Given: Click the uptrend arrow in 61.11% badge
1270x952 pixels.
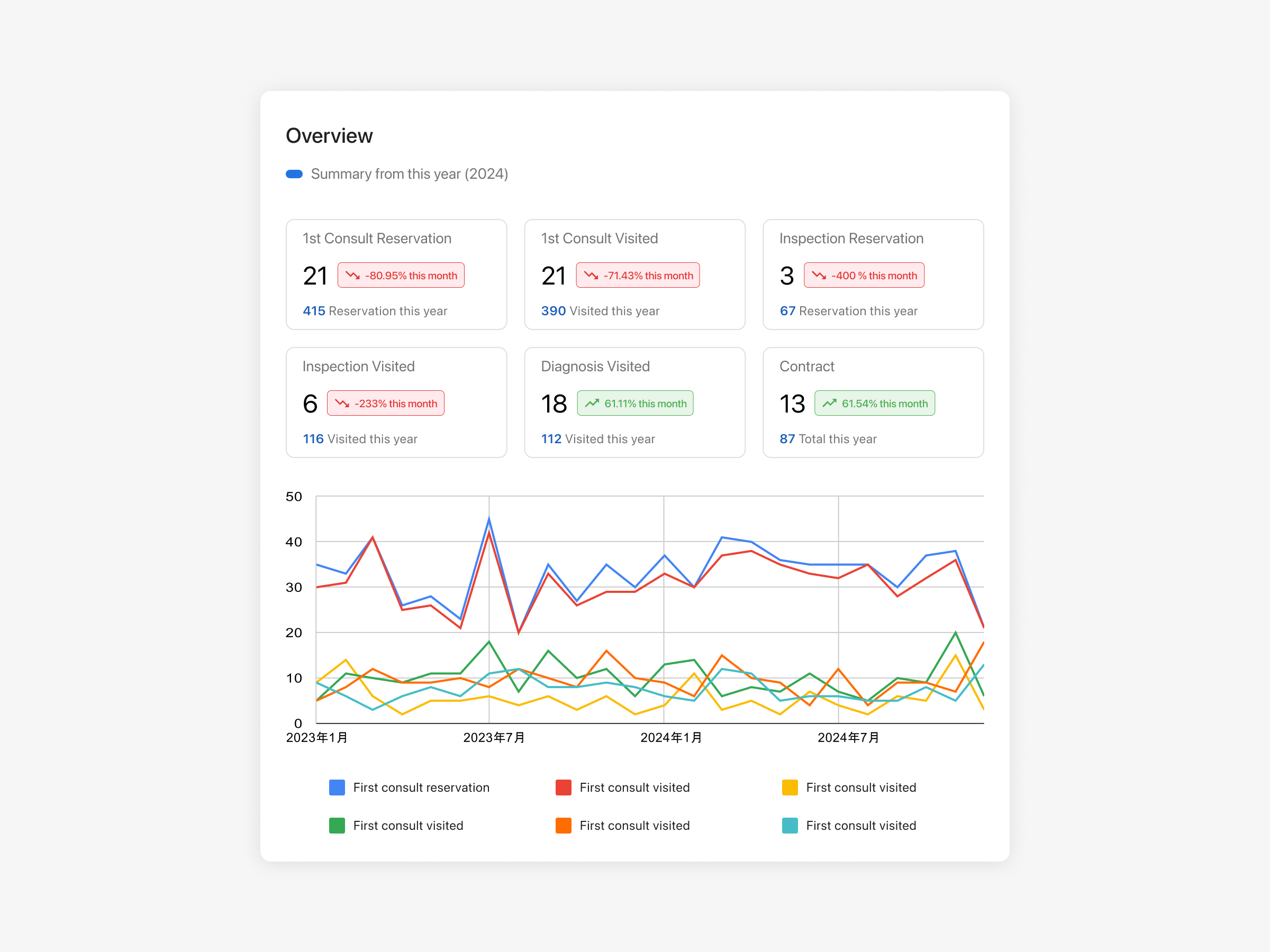Looking at the screenshot, I should [592, 404].
